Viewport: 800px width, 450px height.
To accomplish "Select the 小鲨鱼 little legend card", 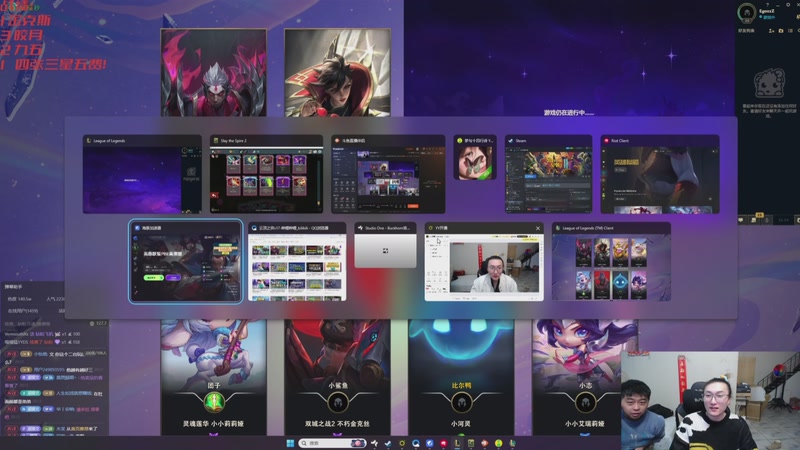I will (337, 378).
